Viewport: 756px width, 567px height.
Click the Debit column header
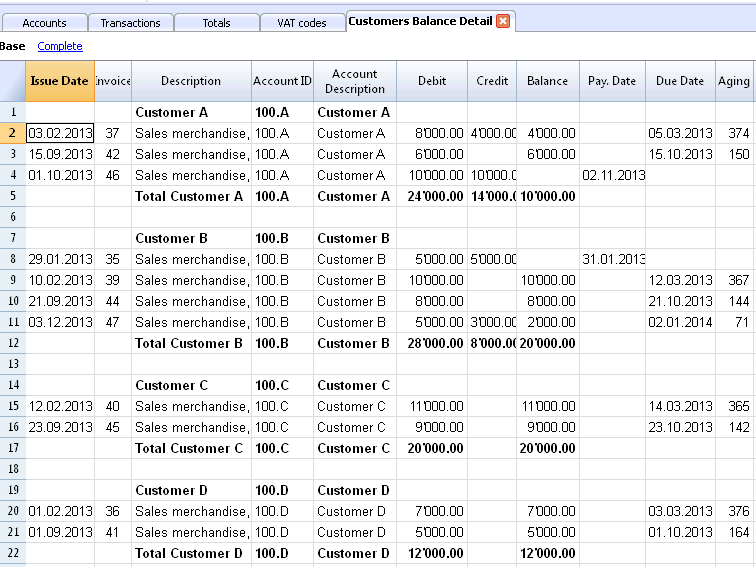[432, 81]
